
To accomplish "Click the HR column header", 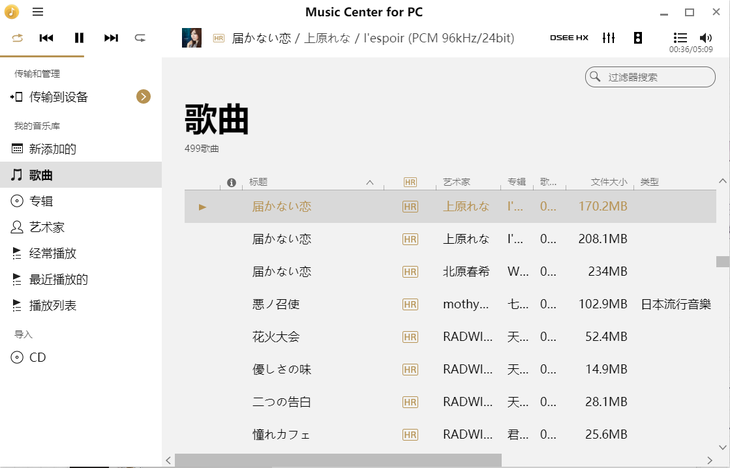I will pyautogui.click(x=410, y=183).
